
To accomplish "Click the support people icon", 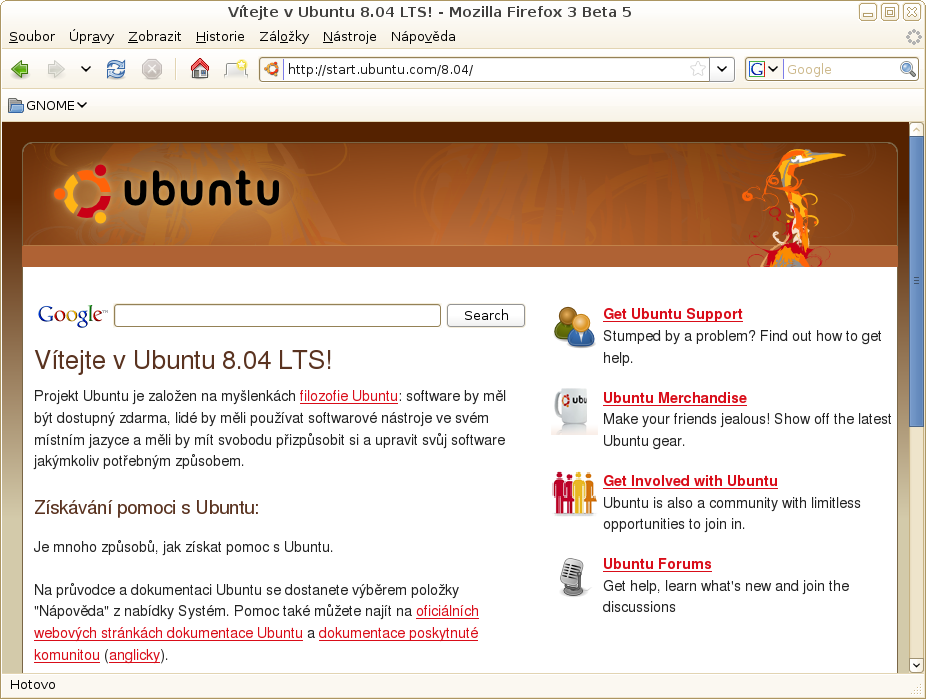I will point(573,326).
